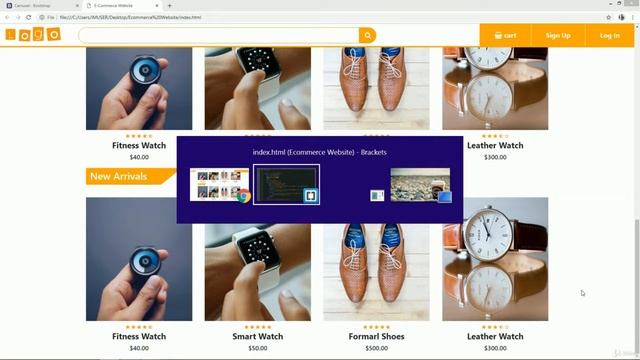This screenshot has height=360, width=640.
Task: Click the orange search magnifier button
Action: pyautogui.click(x=367, y=36)
